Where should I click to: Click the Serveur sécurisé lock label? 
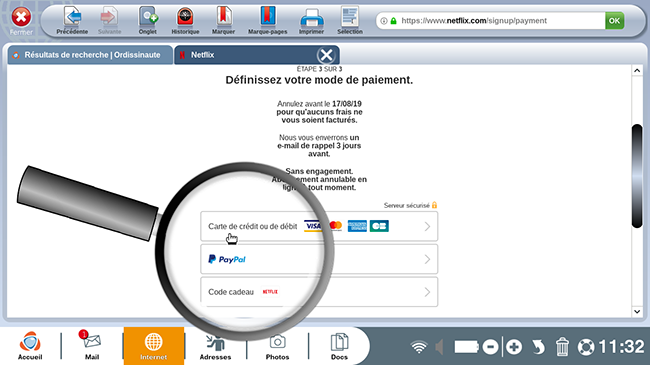(410, 205)
